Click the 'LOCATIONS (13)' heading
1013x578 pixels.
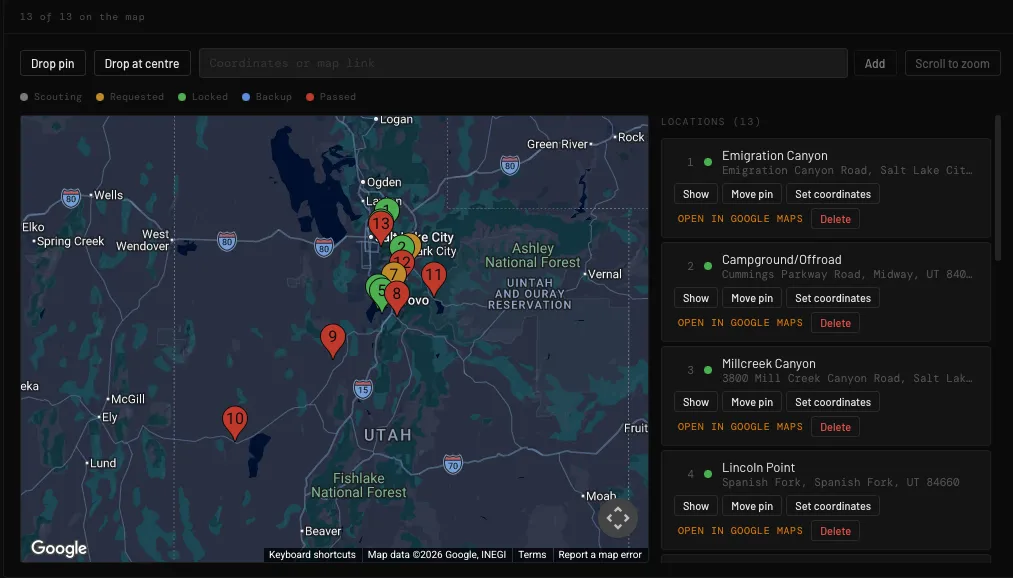[711, 121]
